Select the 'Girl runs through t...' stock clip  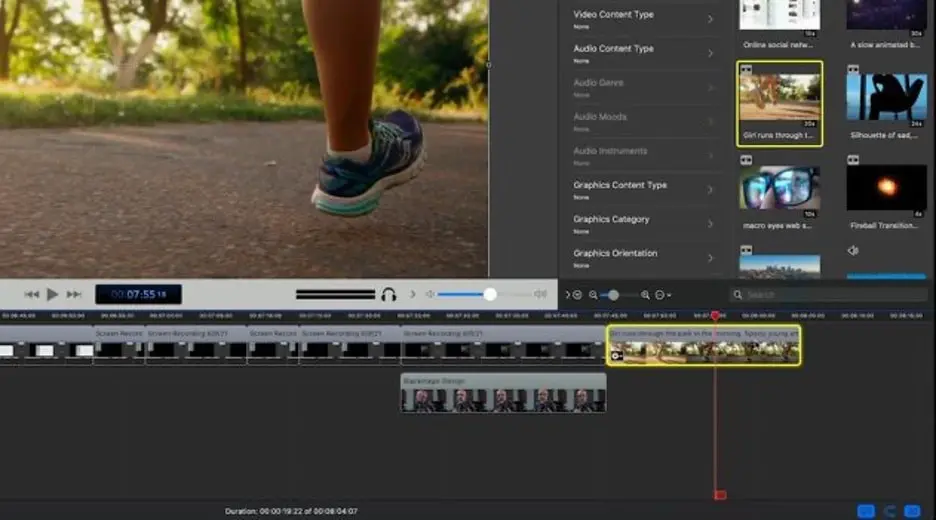(x=780, y=97)
